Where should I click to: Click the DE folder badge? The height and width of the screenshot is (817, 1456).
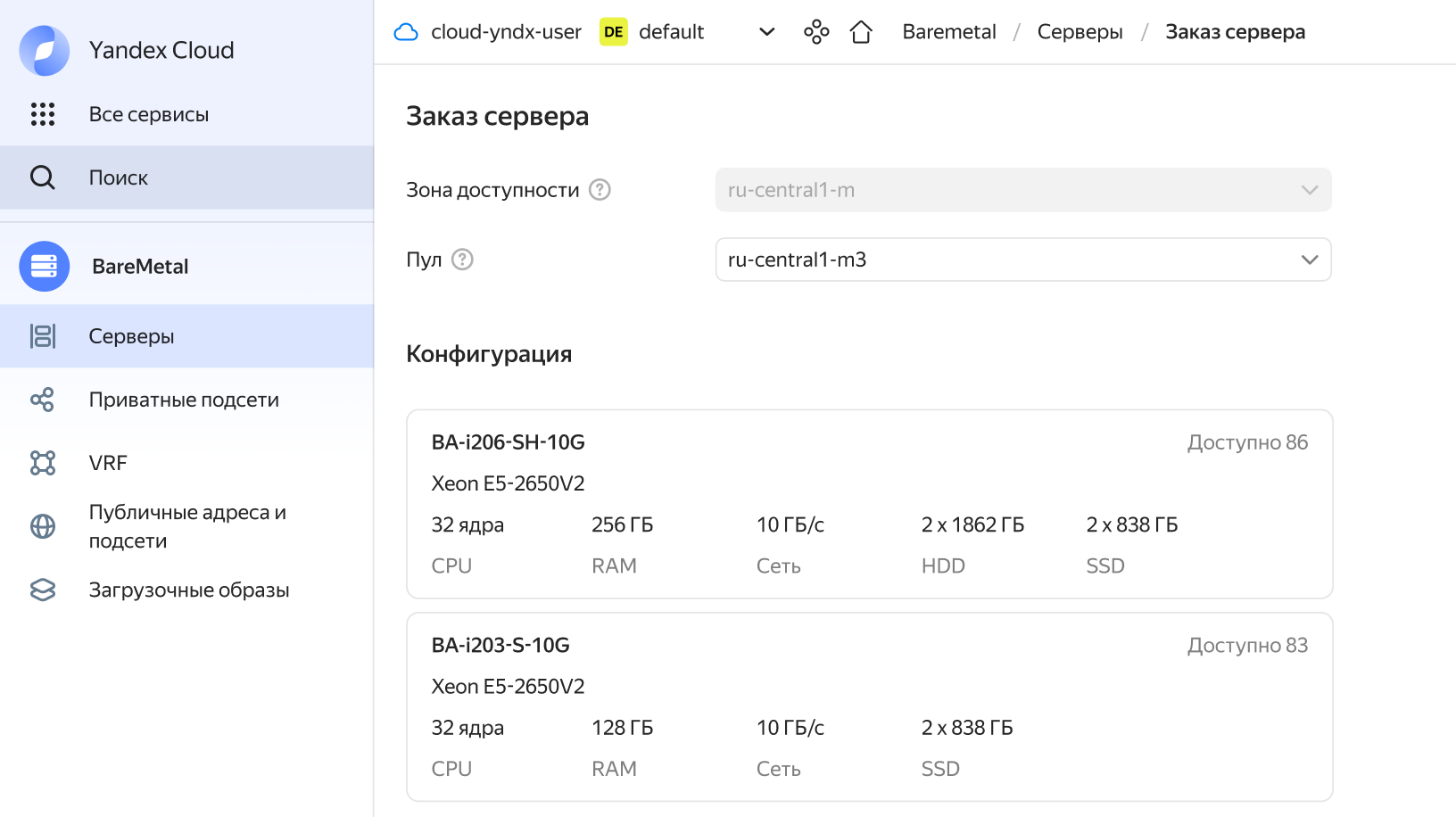coord(614,32)
